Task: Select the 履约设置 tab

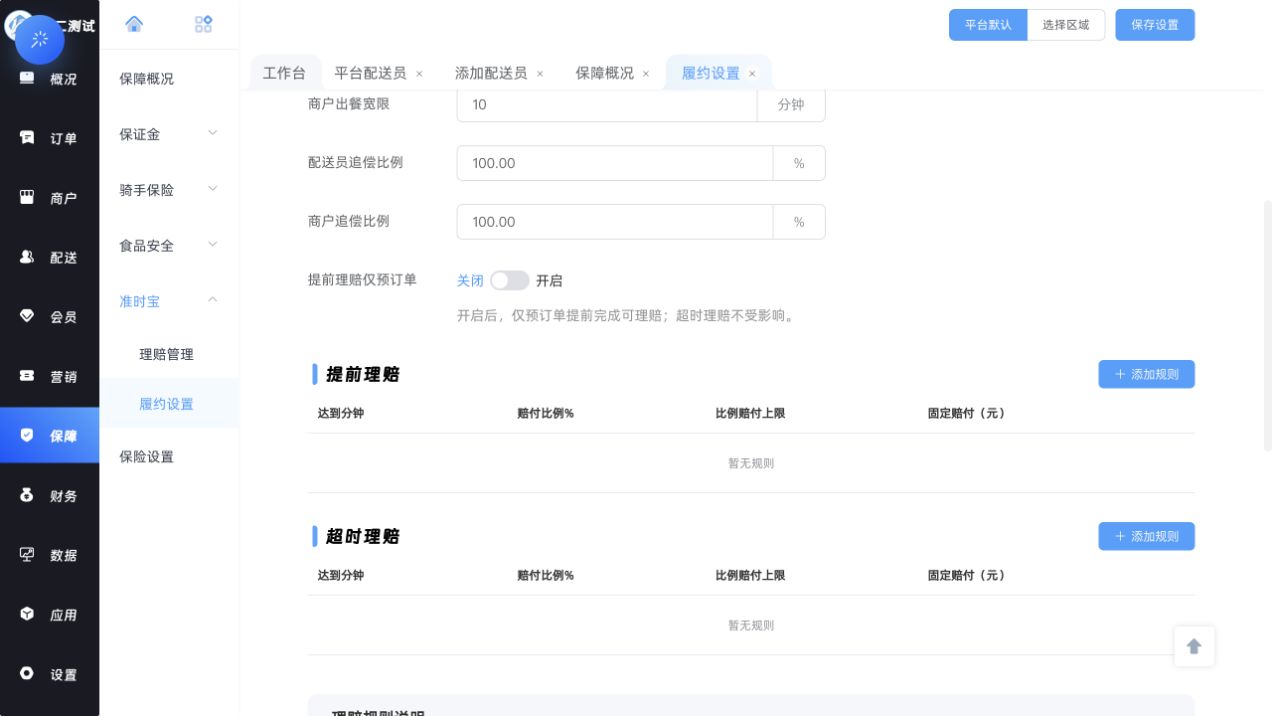Action: point(710,73)
